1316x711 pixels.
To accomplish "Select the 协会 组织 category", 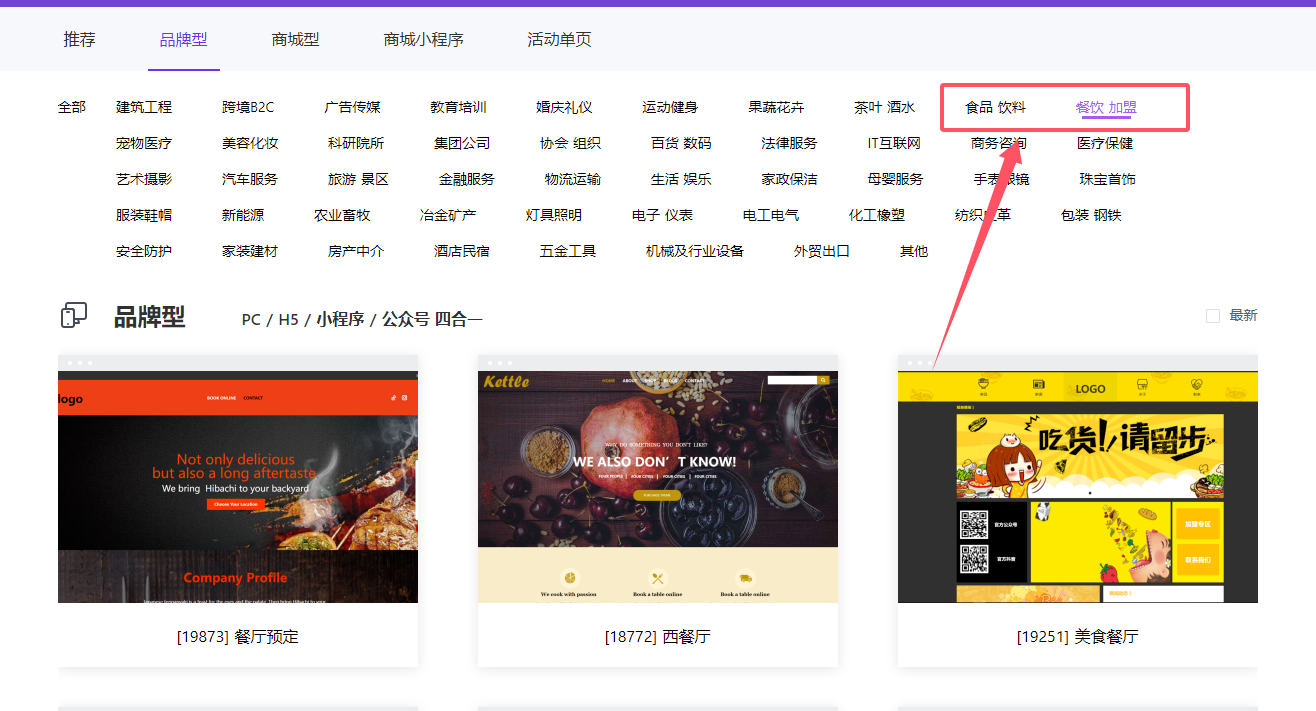I will (570, 143).
